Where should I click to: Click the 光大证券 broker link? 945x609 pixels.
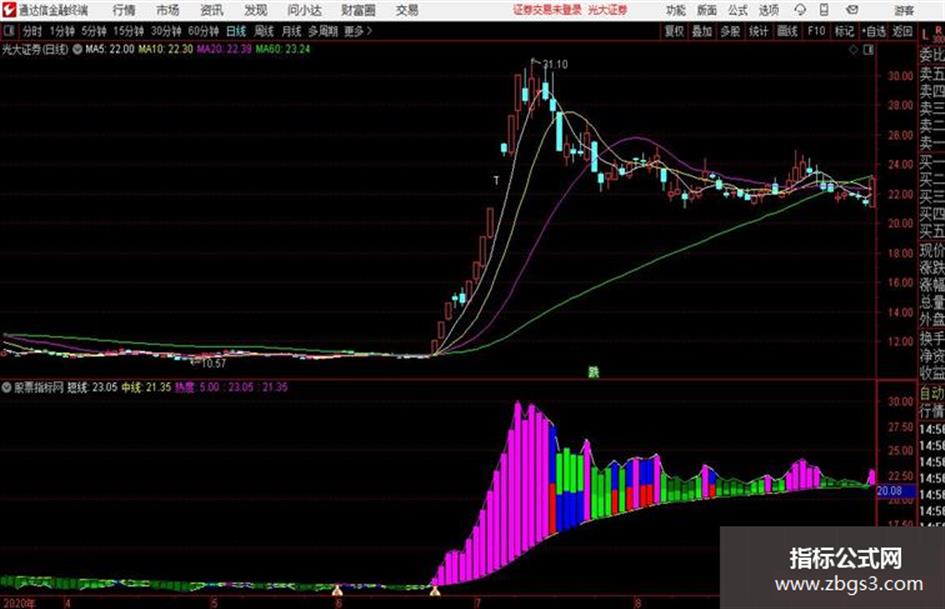click(x=608, y=10)
